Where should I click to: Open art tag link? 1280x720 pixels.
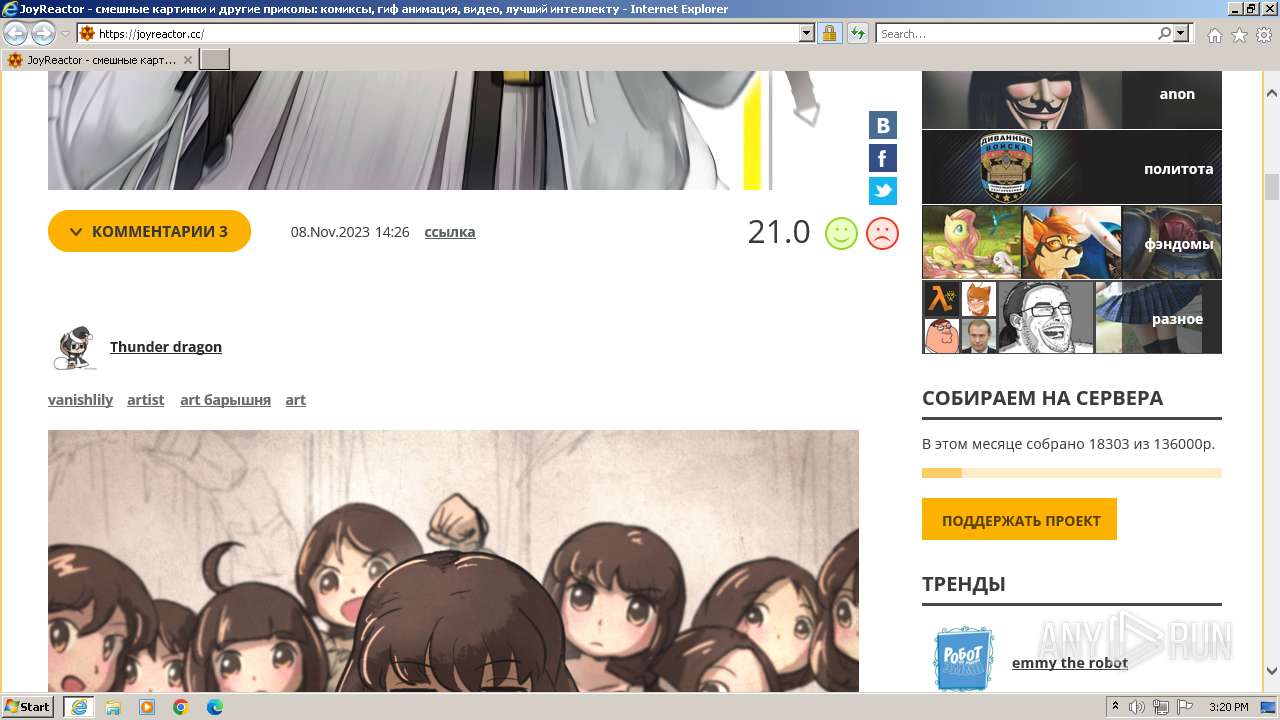(295, 400)
